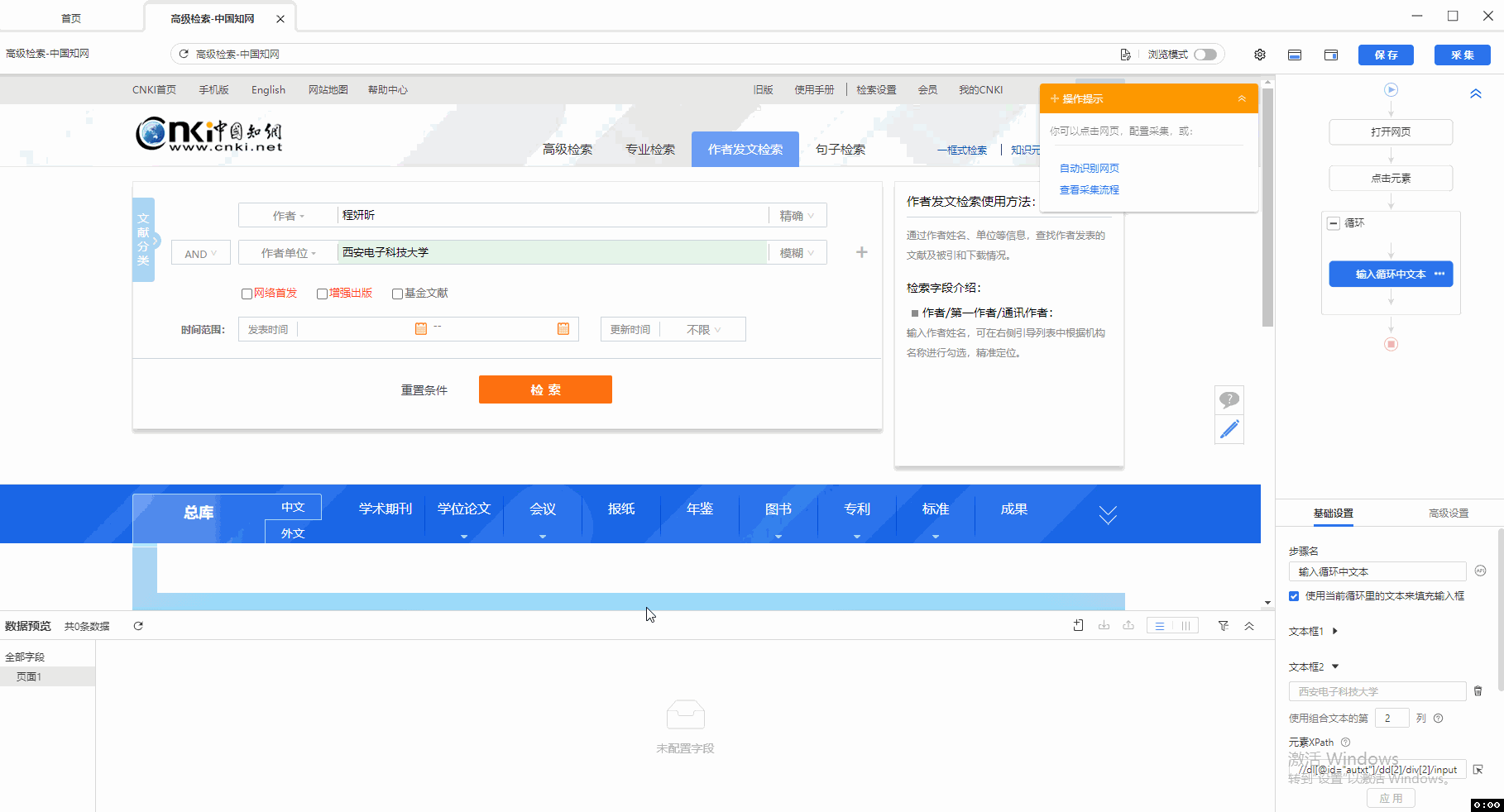Open the three-dot menu on 输入循环中文本 step
The image size is (1504, 812).
click(x=1439, y=274)
